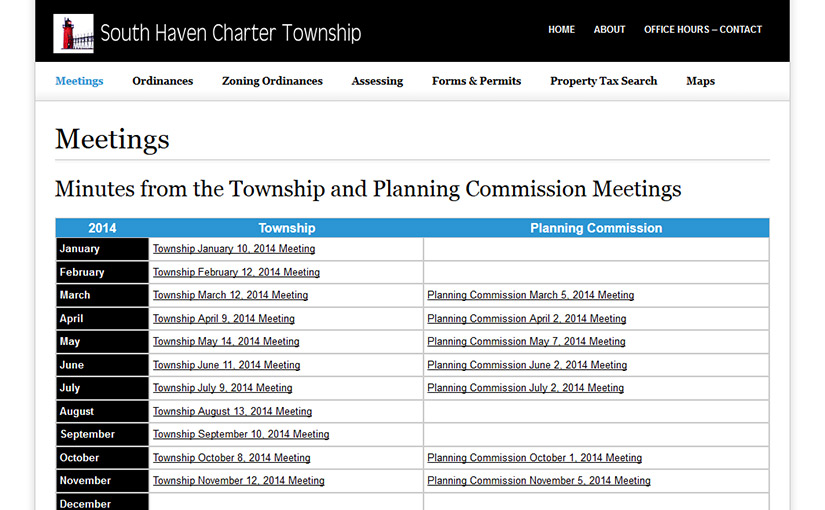This screenshot has height=510, width=825.
Task: Open the ABOUT page
Action: (x=609, y=29)
